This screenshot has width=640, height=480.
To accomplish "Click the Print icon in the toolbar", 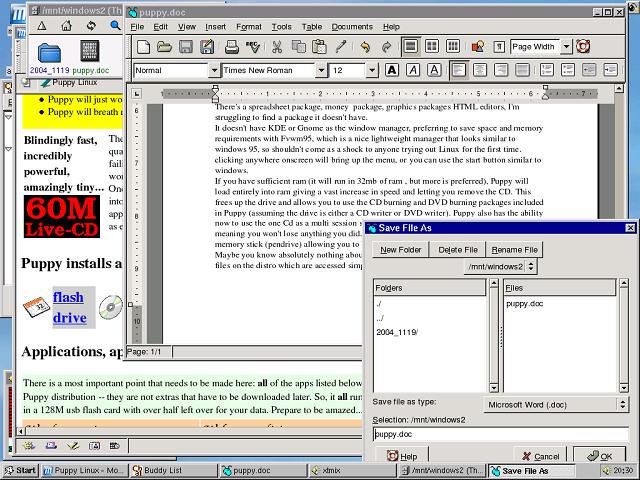I will click(232, 47).
